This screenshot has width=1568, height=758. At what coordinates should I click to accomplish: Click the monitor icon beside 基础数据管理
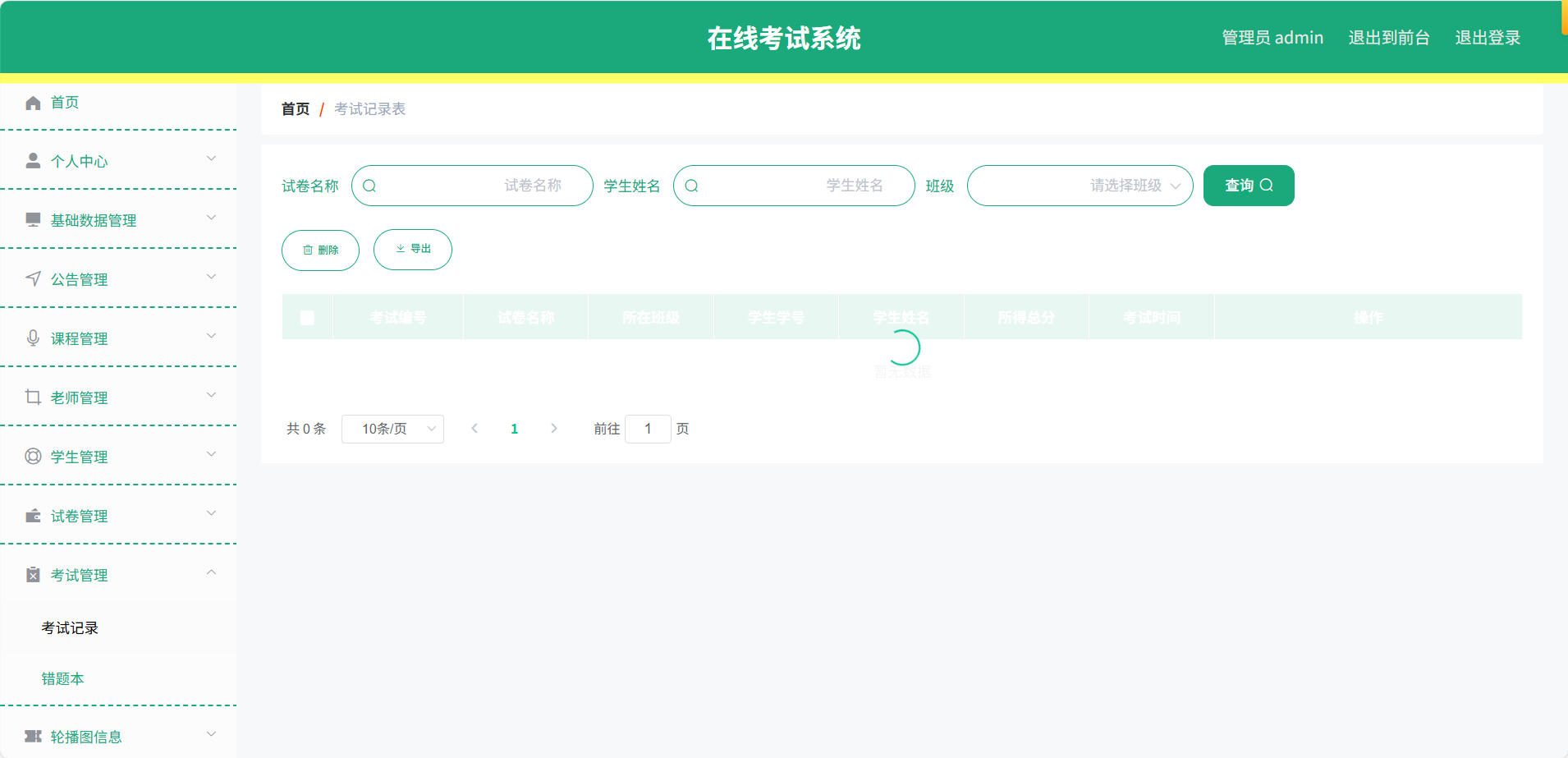click(33, 219)
